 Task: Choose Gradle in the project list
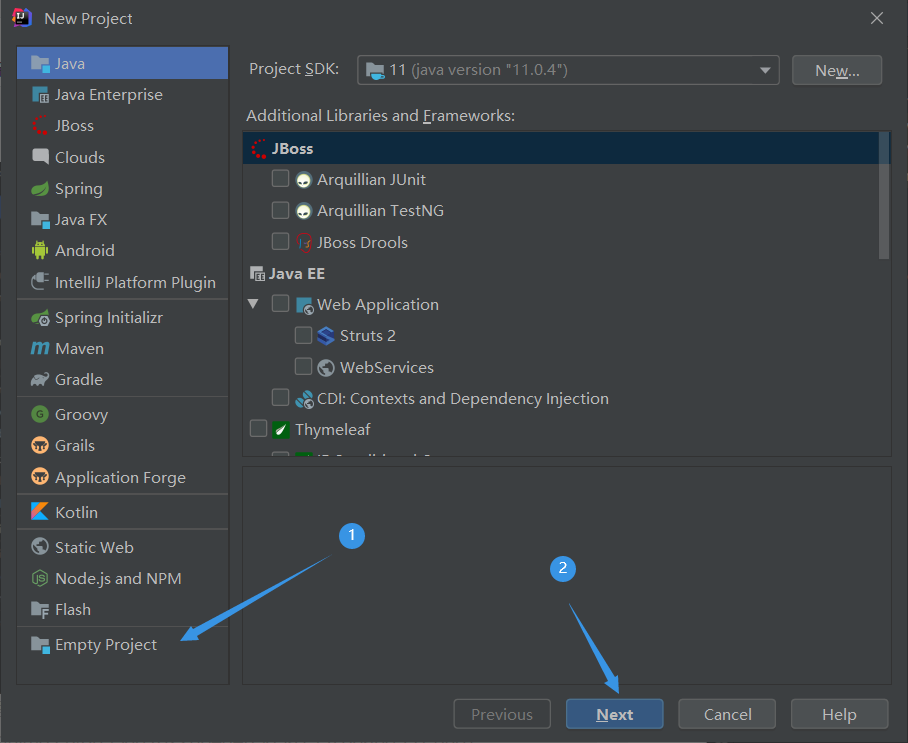pos(123,379)
